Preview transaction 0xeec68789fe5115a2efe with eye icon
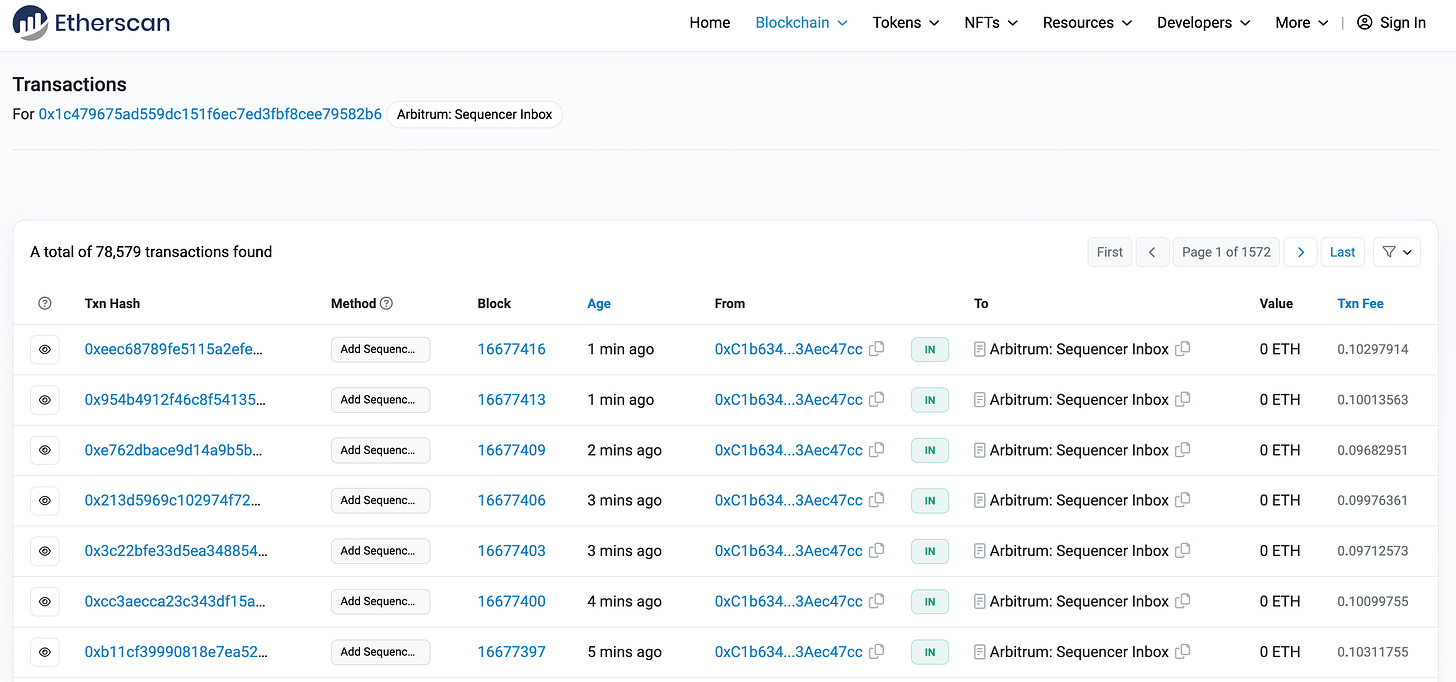The height and width of the screenshot is (682, 1456). tap(45, 349)
